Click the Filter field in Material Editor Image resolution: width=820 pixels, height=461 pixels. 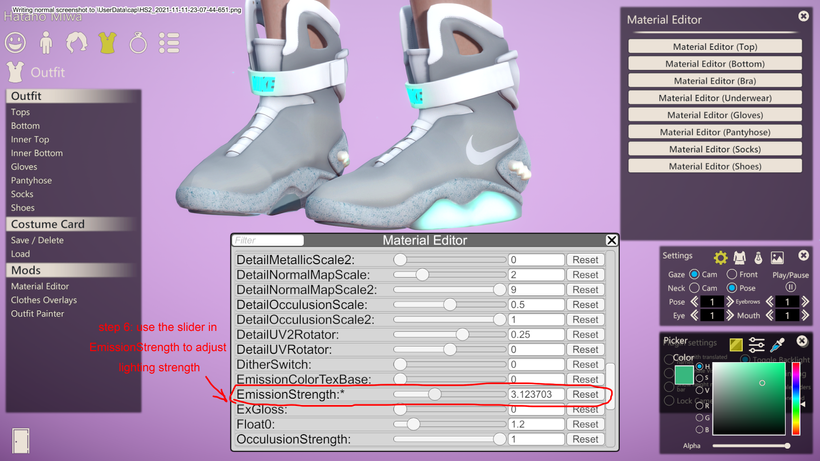point(268,240)
